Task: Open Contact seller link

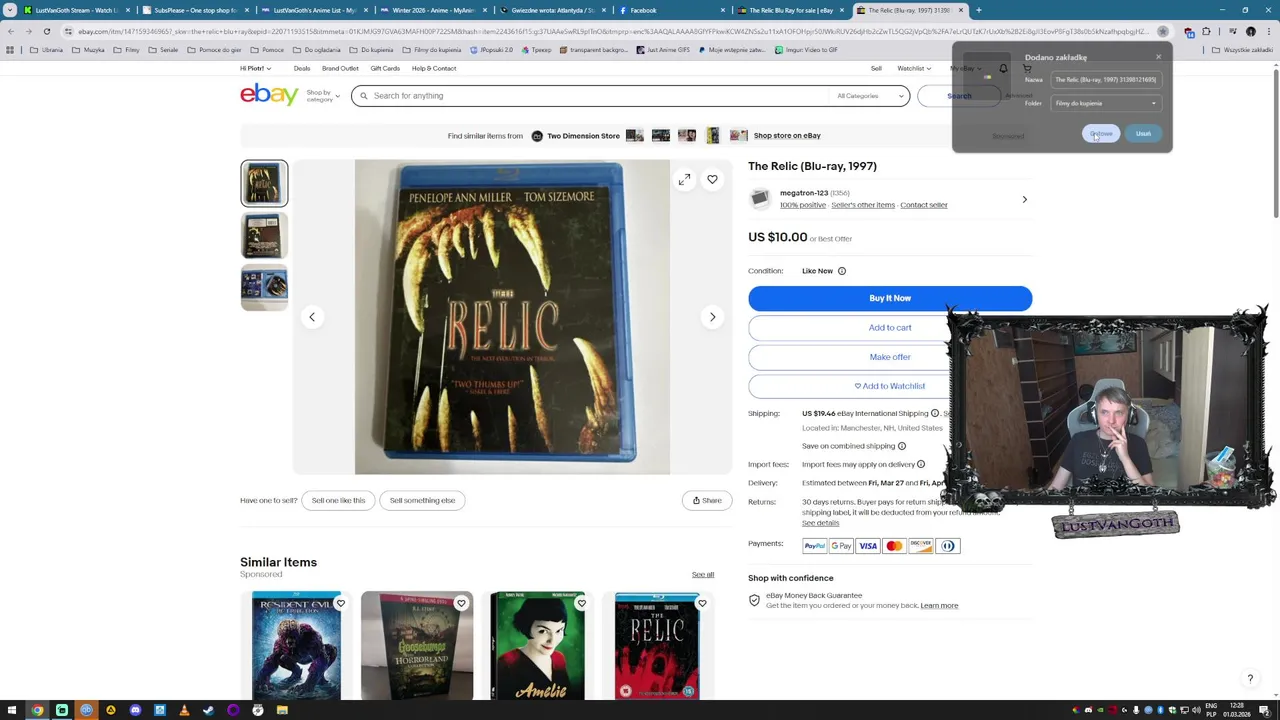Action: tap(923, 205)
